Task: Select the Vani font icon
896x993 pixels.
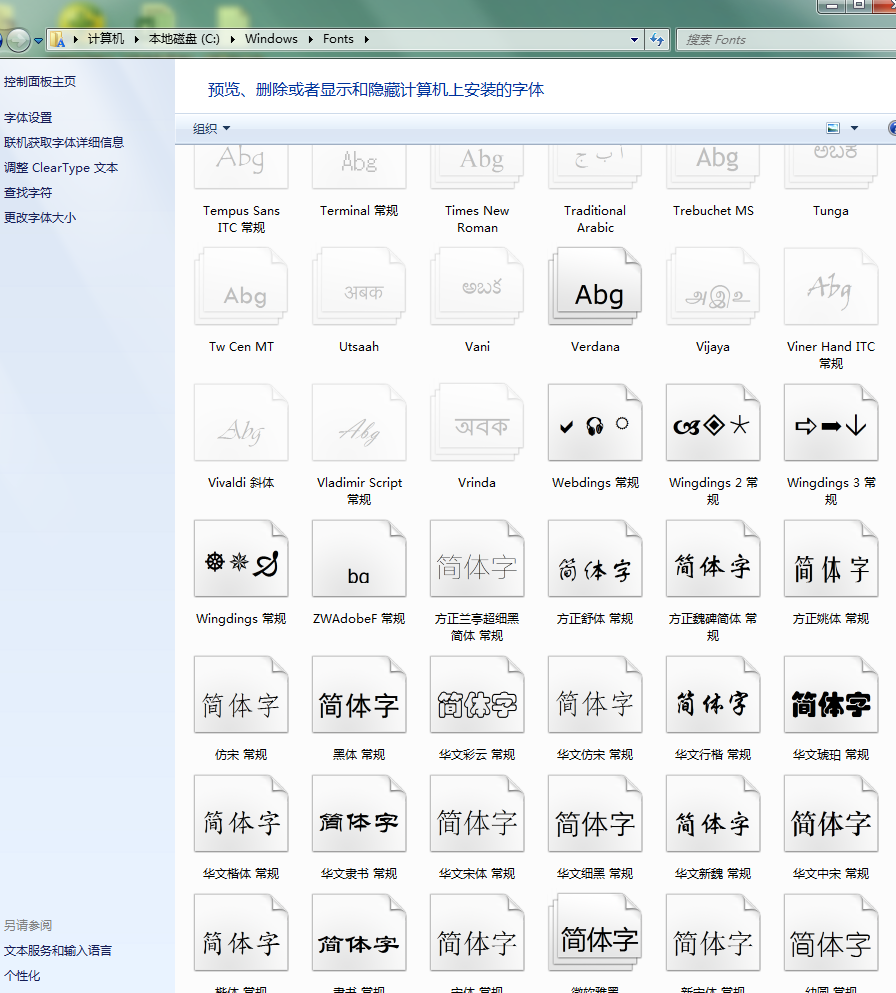Action: point(477,287)
